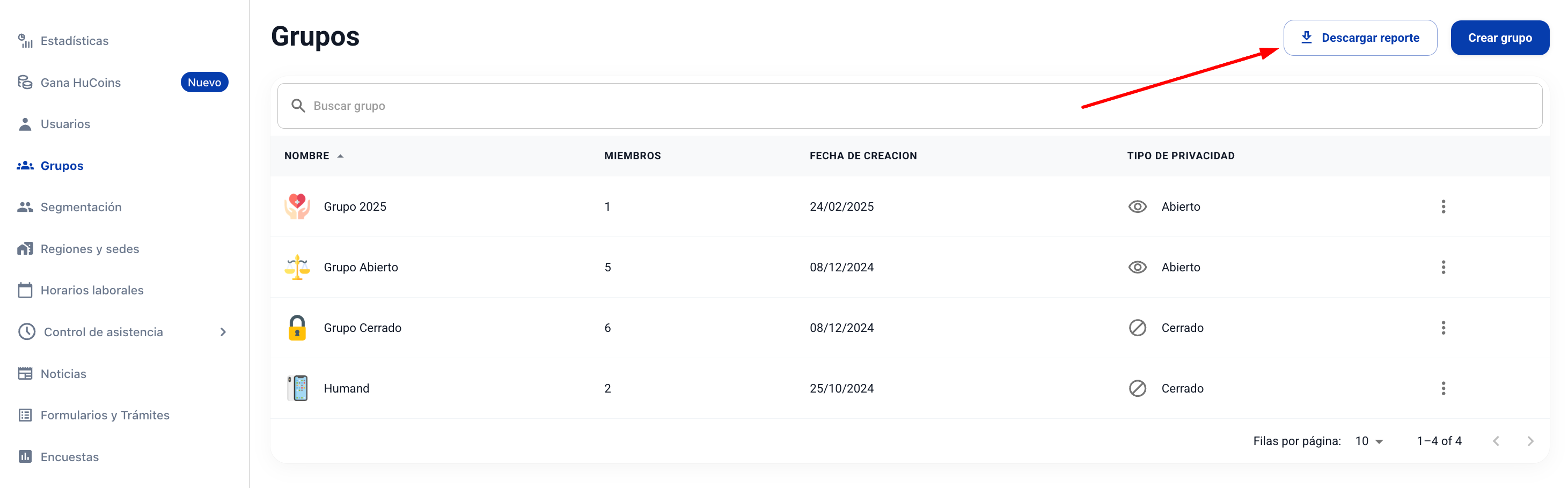Open Segmentación from the sidebar

[81, 208]
